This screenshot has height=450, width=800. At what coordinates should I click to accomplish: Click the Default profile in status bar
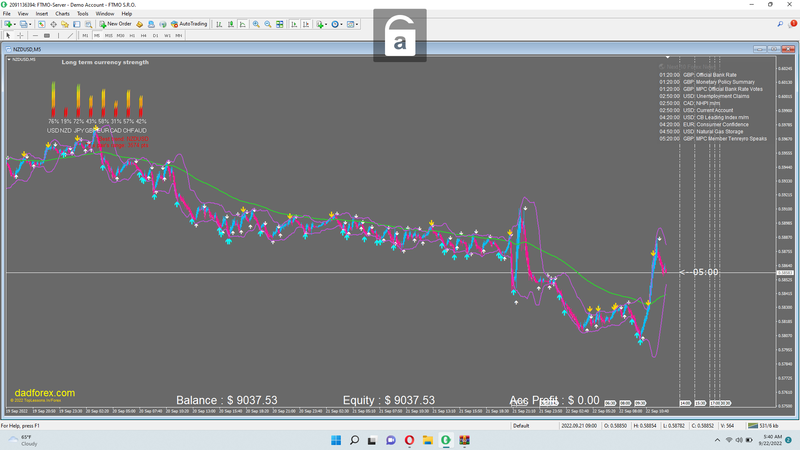(521, 426)
